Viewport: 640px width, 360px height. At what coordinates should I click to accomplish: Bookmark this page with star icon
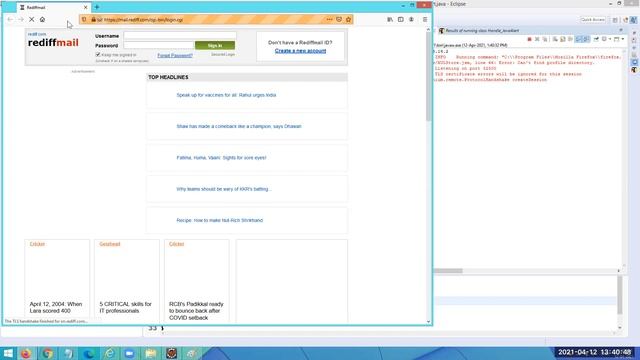pyautogui.click(x=349, y=20)
